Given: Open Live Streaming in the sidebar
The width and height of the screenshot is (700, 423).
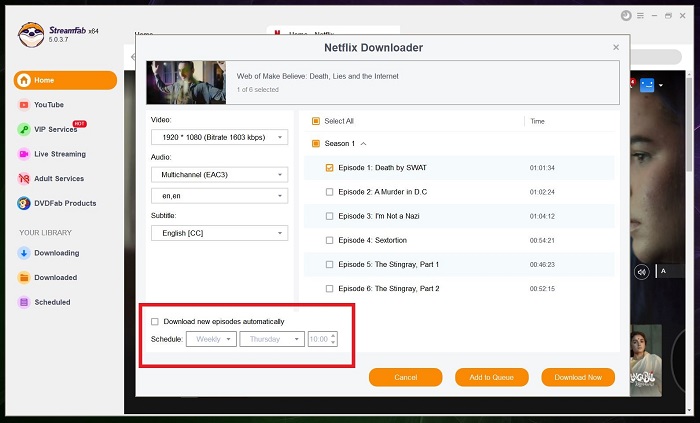Looking at the screenshot, I should [60, 154].
